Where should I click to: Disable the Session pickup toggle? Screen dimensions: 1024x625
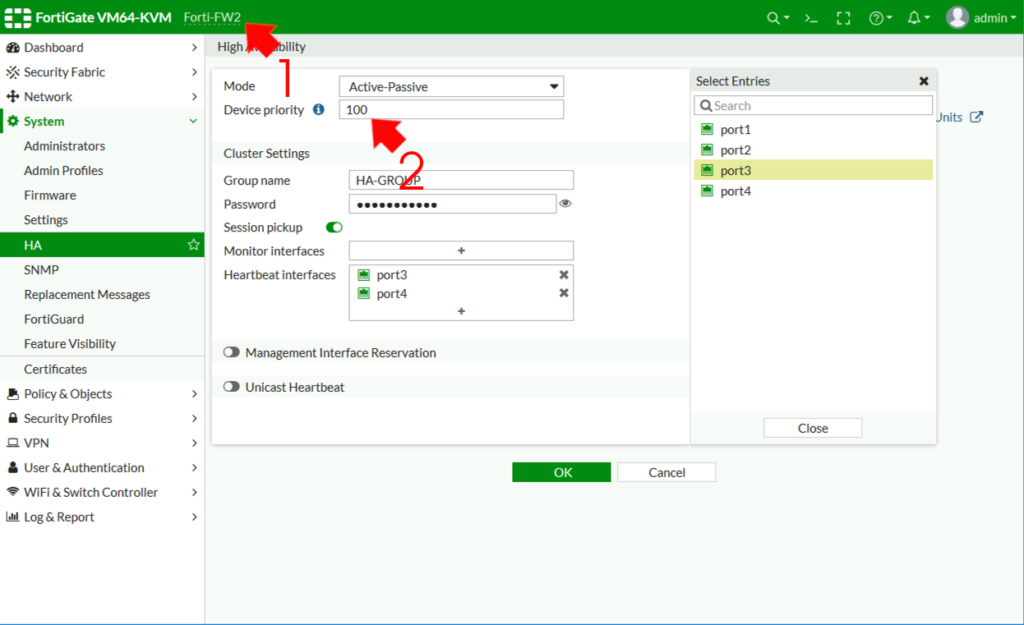tap(332, 227)
